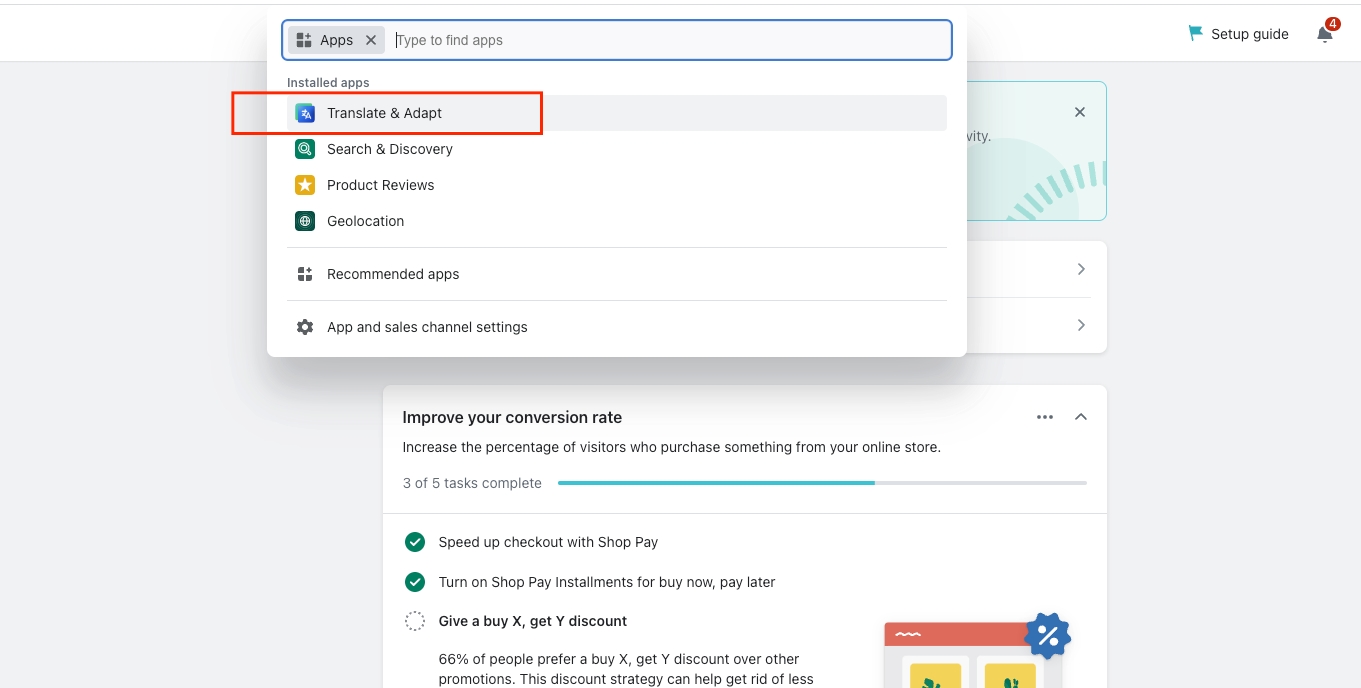The height and width of the screenshot is (688, 1361).
Task: Open notifications bell icon
Action: coord(1324,34)
